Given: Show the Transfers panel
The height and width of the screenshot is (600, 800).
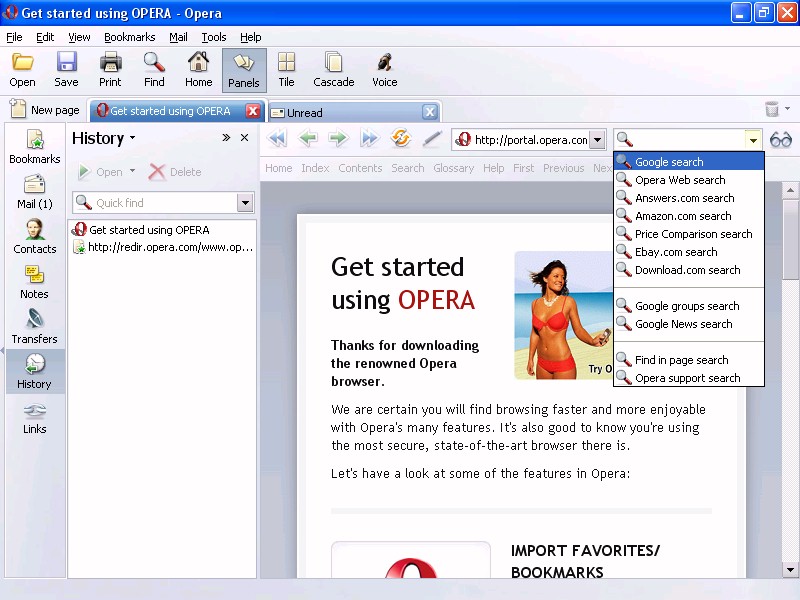Looking at the screenshot, I should 34,327.
